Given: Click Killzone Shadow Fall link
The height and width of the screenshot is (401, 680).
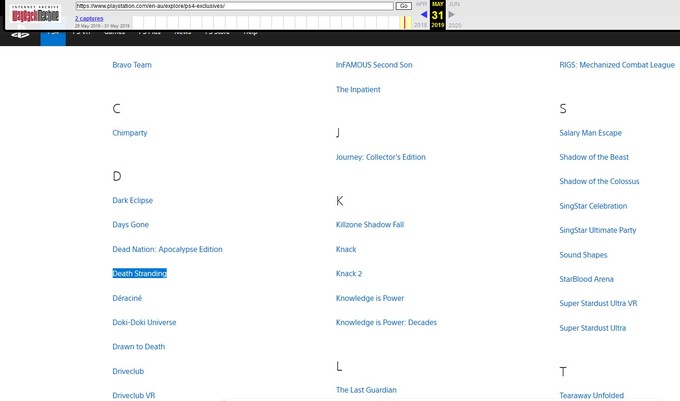Looking at the screenshot, I should 369,225.
